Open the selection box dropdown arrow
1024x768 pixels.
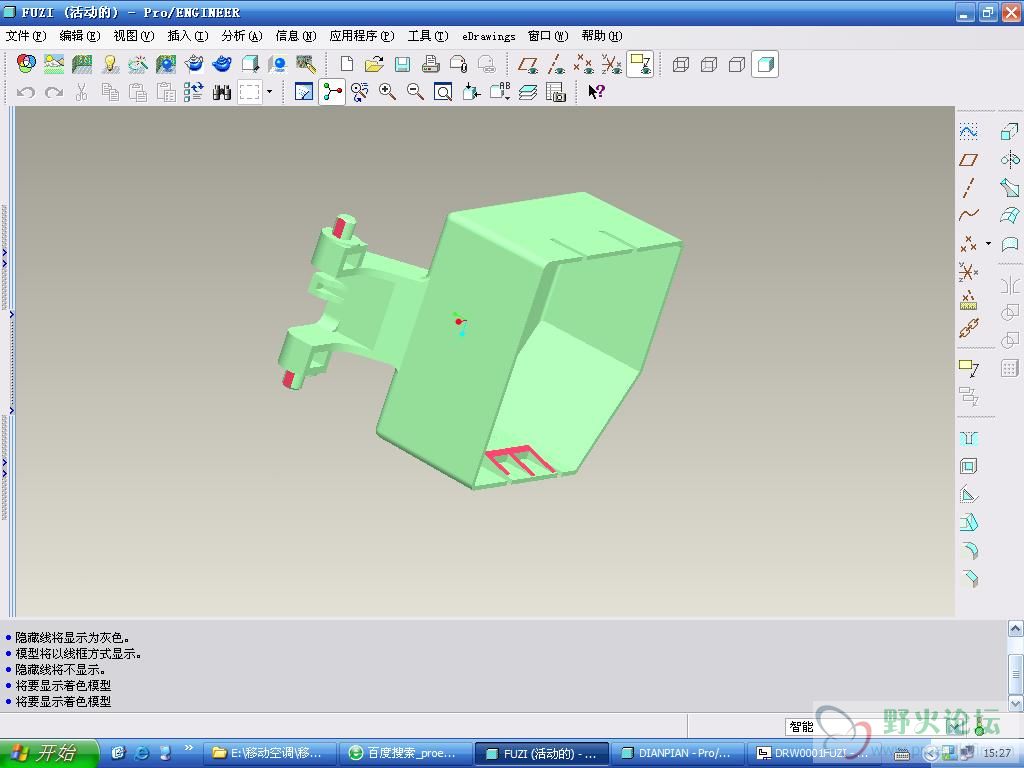[269, 92]
